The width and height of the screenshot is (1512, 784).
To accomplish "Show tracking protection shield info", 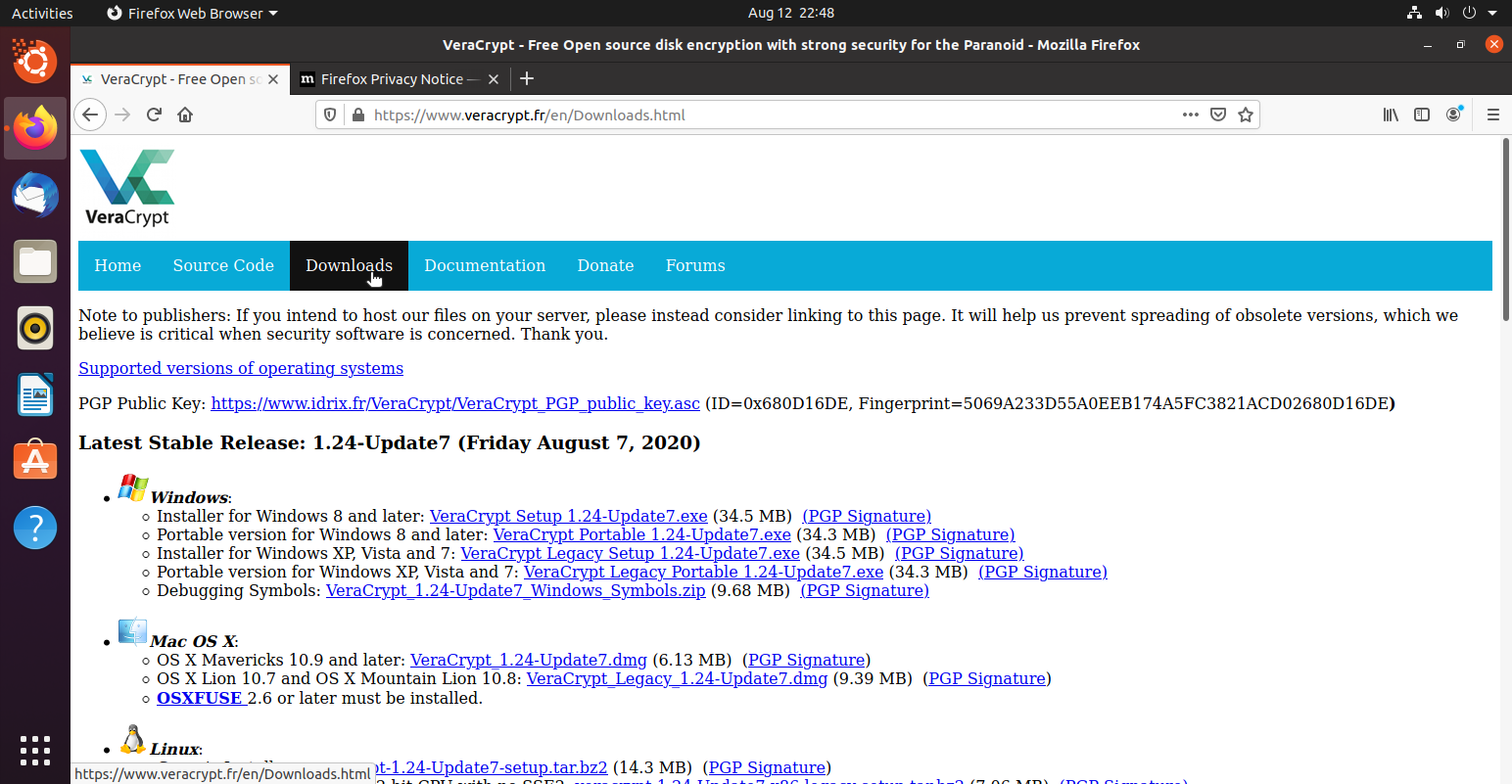I will pyautogui.click(x=330, y=115).
